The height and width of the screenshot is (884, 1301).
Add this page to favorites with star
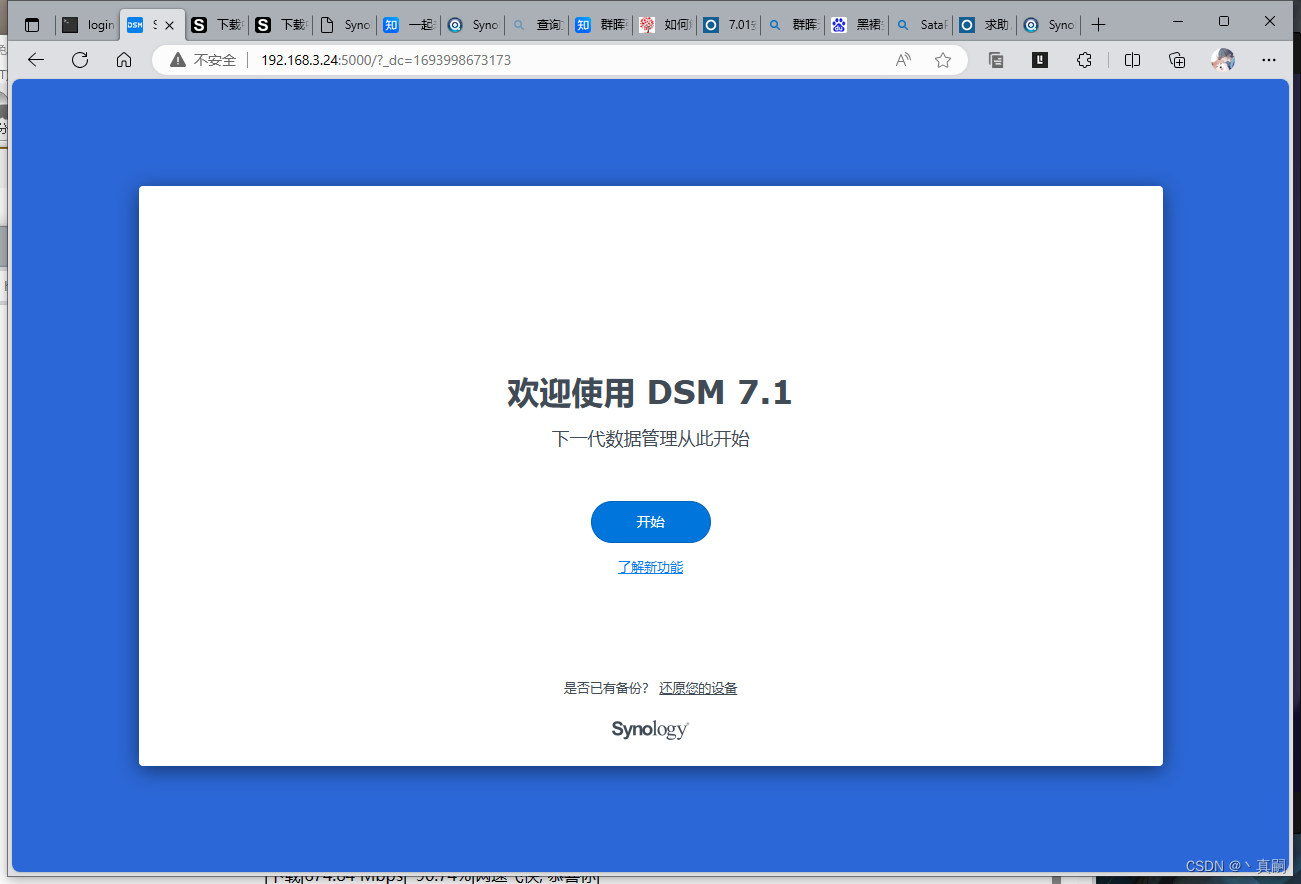942,60
